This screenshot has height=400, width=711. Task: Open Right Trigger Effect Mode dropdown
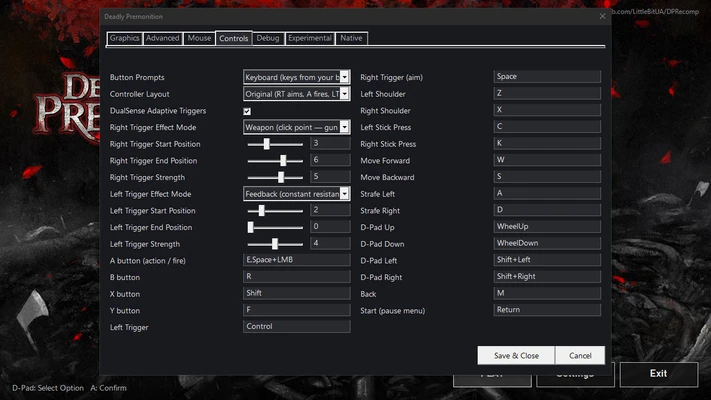297,127
